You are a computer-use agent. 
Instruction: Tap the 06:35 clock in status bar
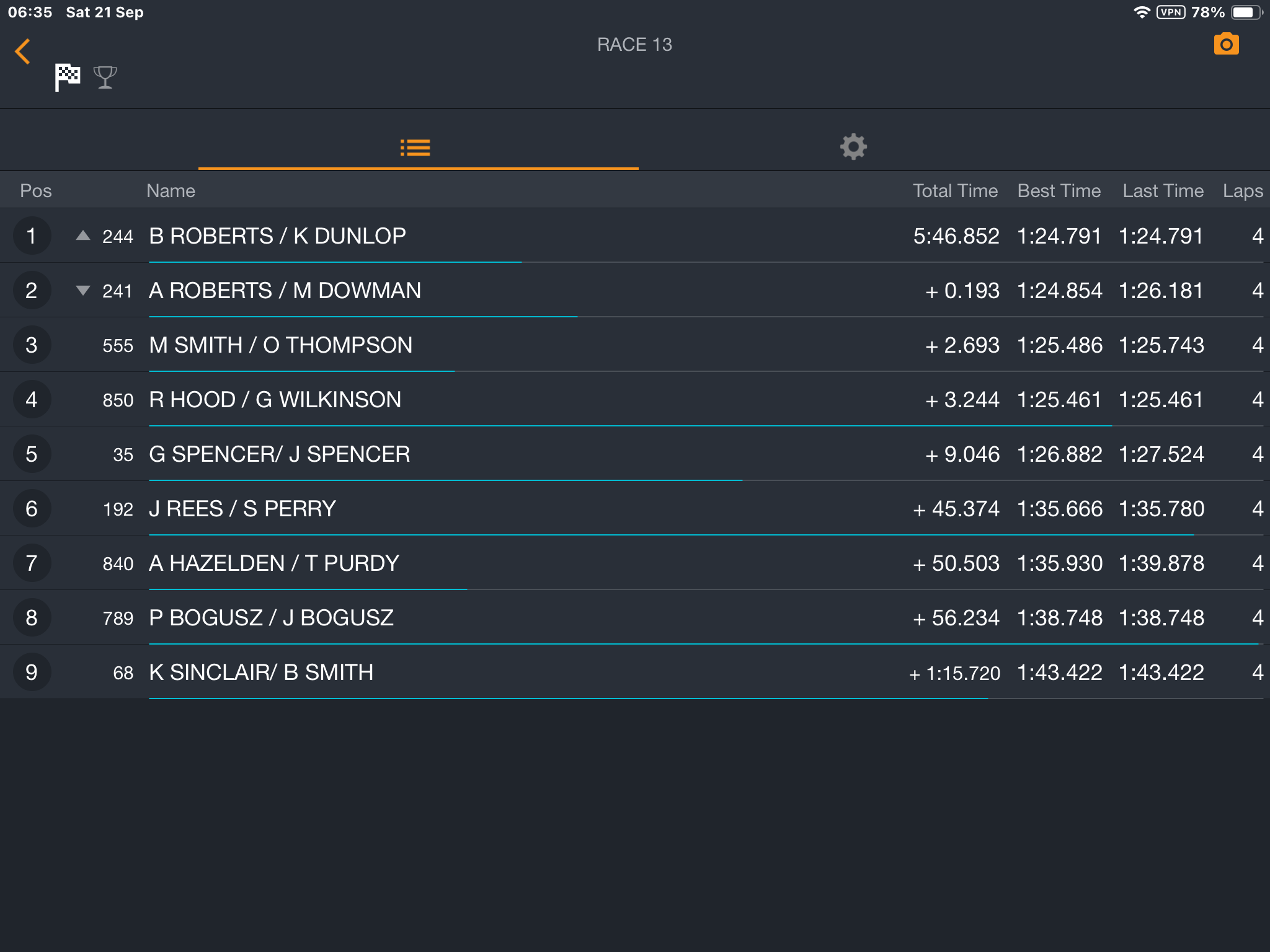coord(30,12)
